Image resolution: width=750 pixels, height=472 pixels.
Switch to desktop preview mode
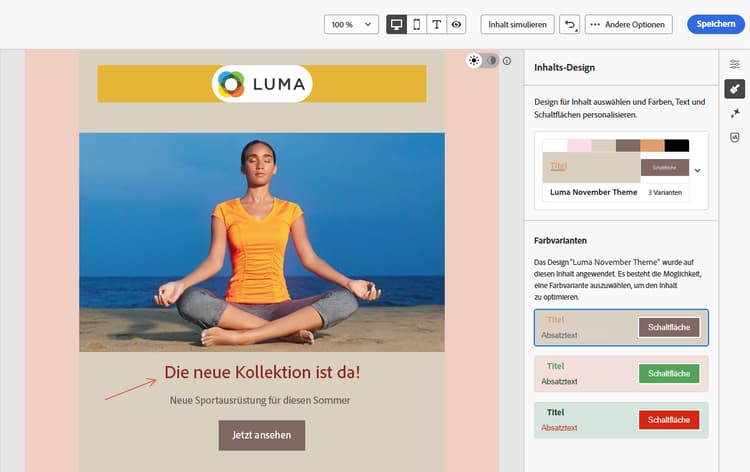tap(397, 24)
